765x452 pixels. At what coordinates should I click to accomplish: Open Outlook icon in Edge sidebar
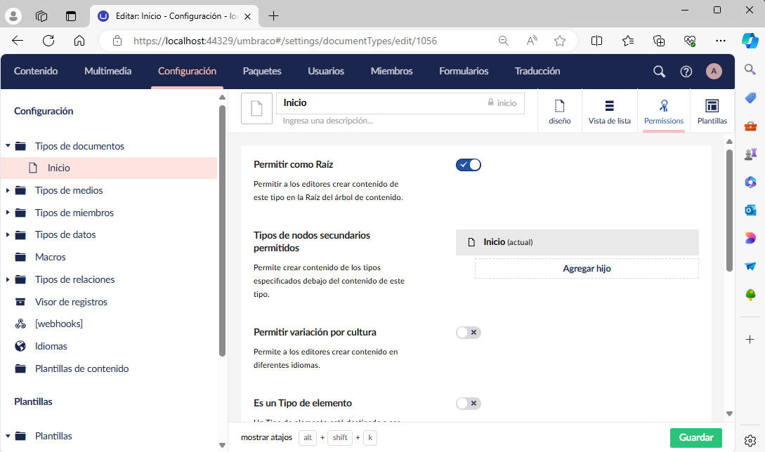pyautogui.click(x=750, y=210)
